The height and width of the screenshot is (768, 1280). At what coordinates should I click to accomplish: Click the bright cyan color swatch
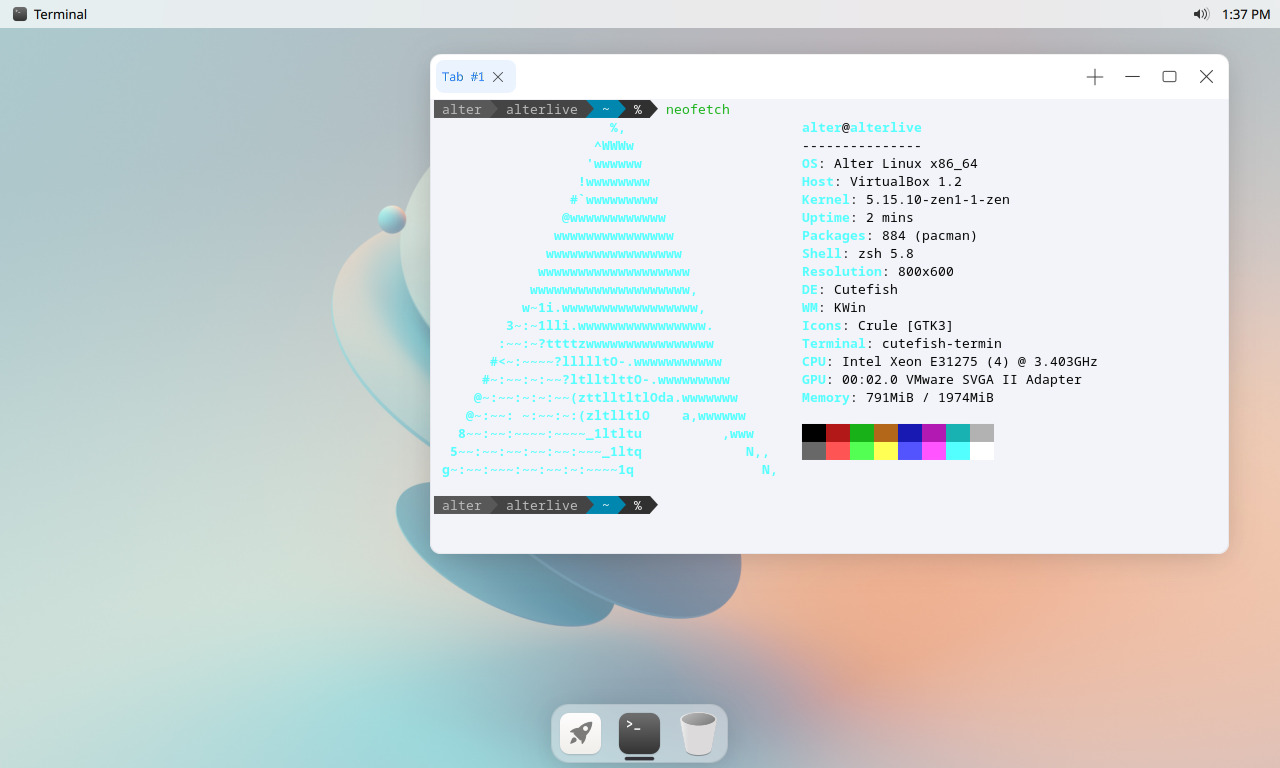[958, 451]
